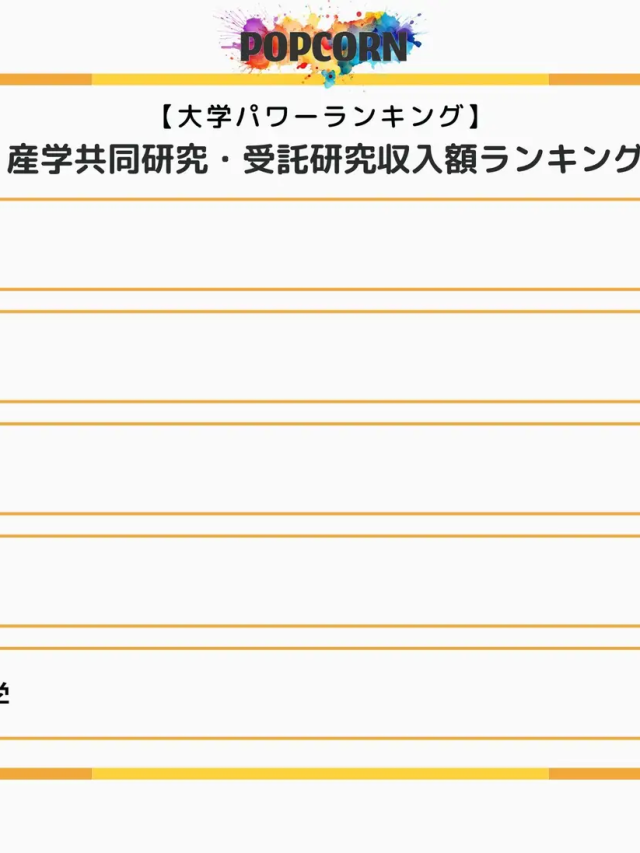Screen dimensions: 640x853
Task: Click thin divider band between second and third rows
Action: click(320, 413)
